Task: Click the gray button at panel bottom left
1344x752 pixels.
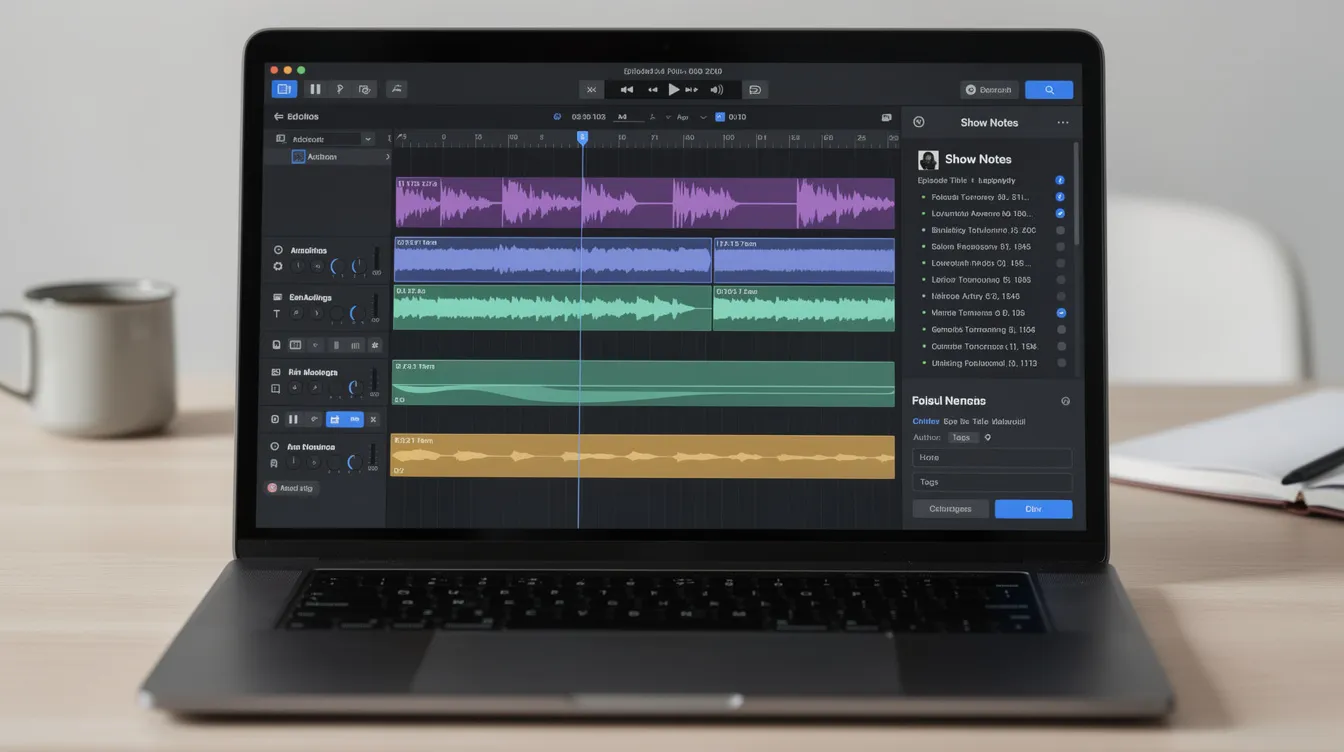Action: pyautogui.click(x=950, y=509)
